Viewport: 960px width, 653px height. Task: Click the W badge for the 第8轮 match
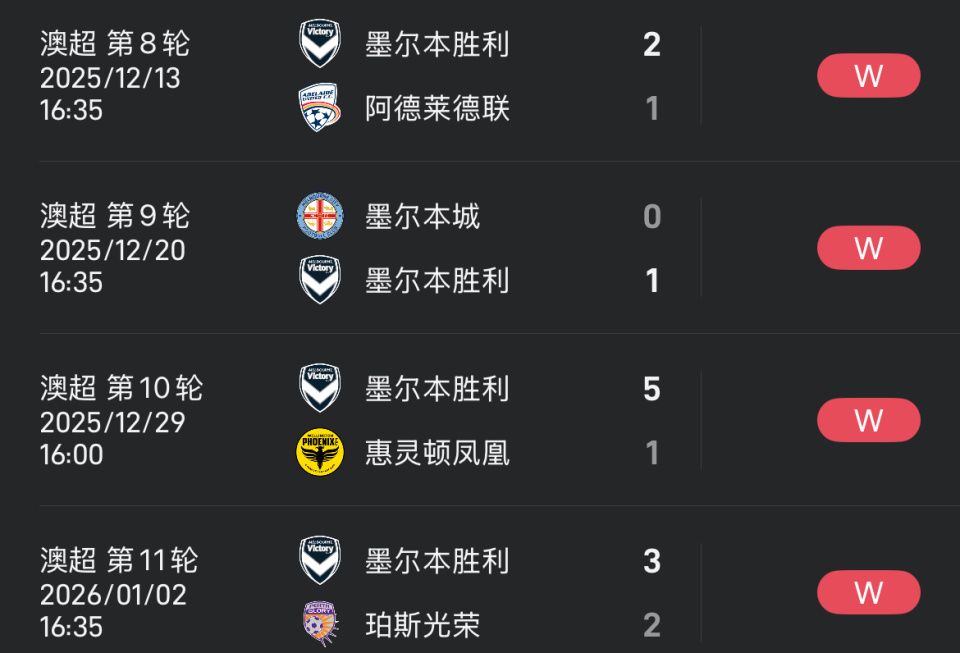pos(868,76)
